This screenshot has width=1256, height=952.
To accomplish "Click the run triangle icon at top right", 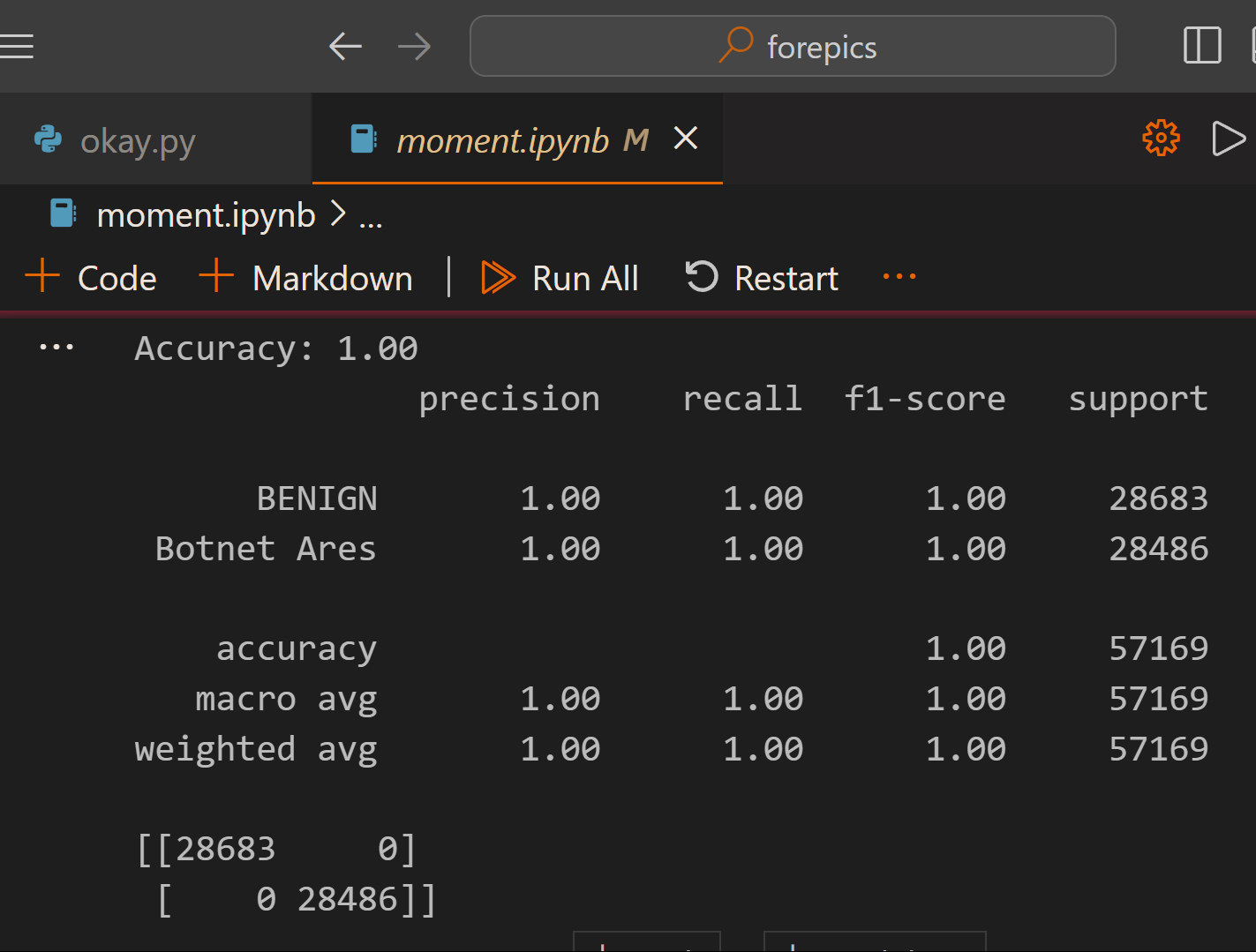I will [1228, 139].
